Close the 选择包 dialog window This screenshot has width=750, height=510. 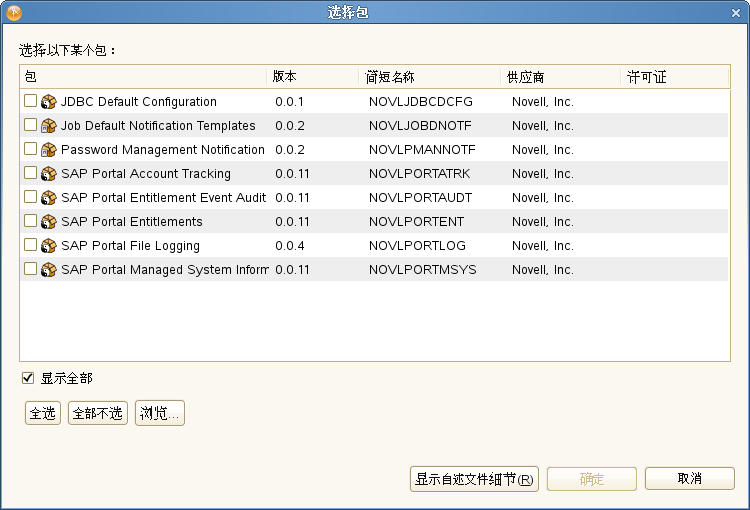click(x=736, y=13)
